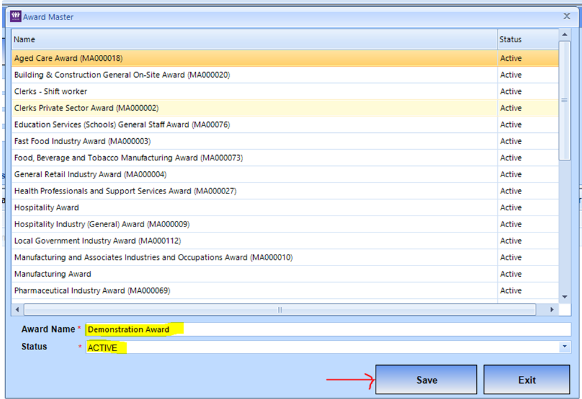
Task: Click the vertical scrollbar up arrow
Action: [x=565, y=35]
